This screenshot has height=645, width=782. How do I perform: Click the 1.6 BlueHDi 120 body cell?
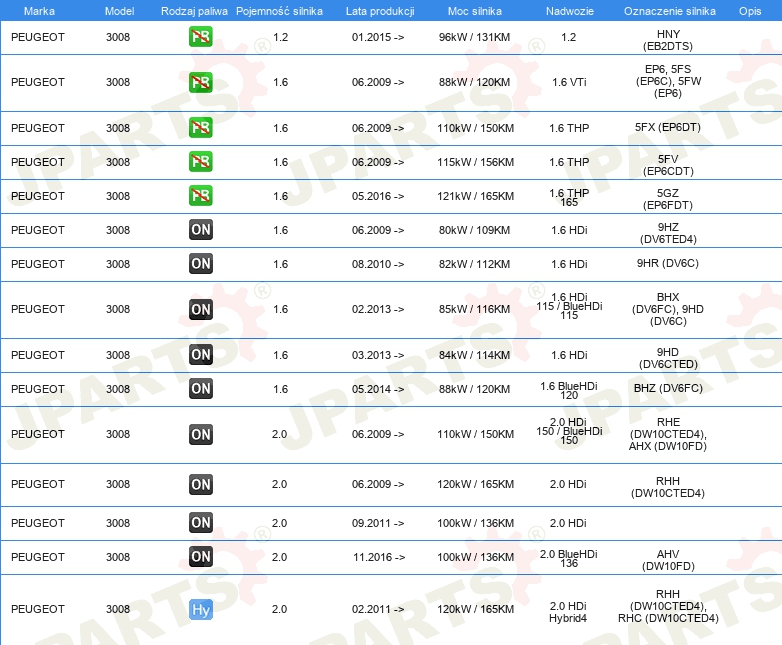click(569, 391)
